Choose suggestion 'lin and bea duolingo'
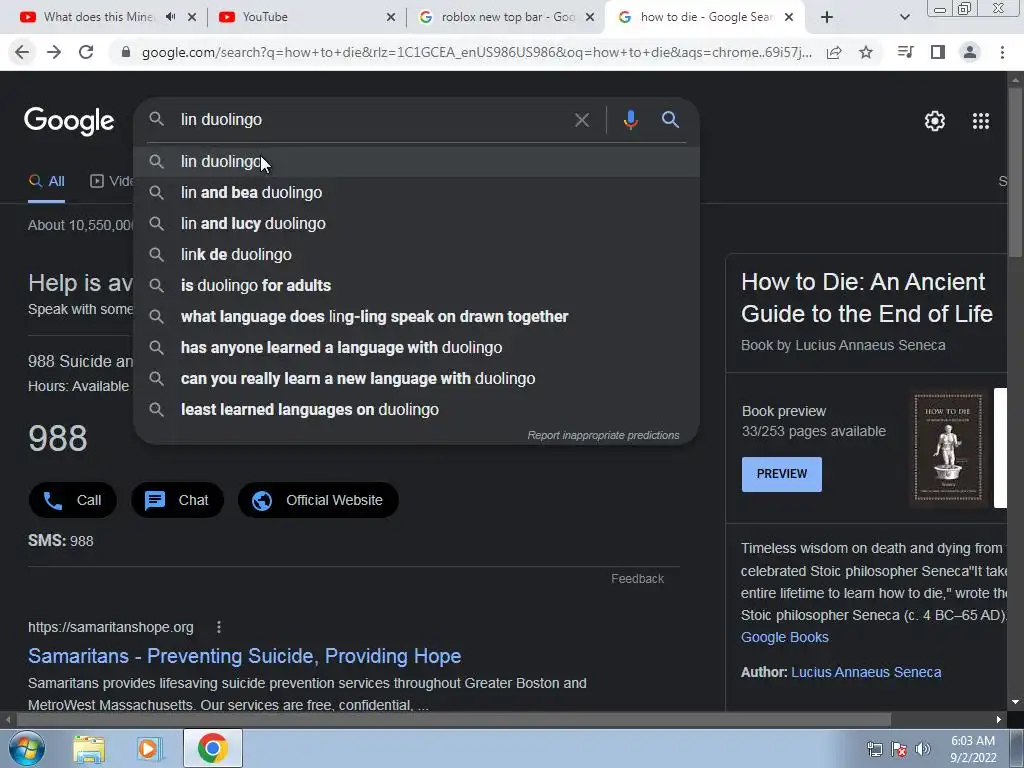 (x=417, y=193)
